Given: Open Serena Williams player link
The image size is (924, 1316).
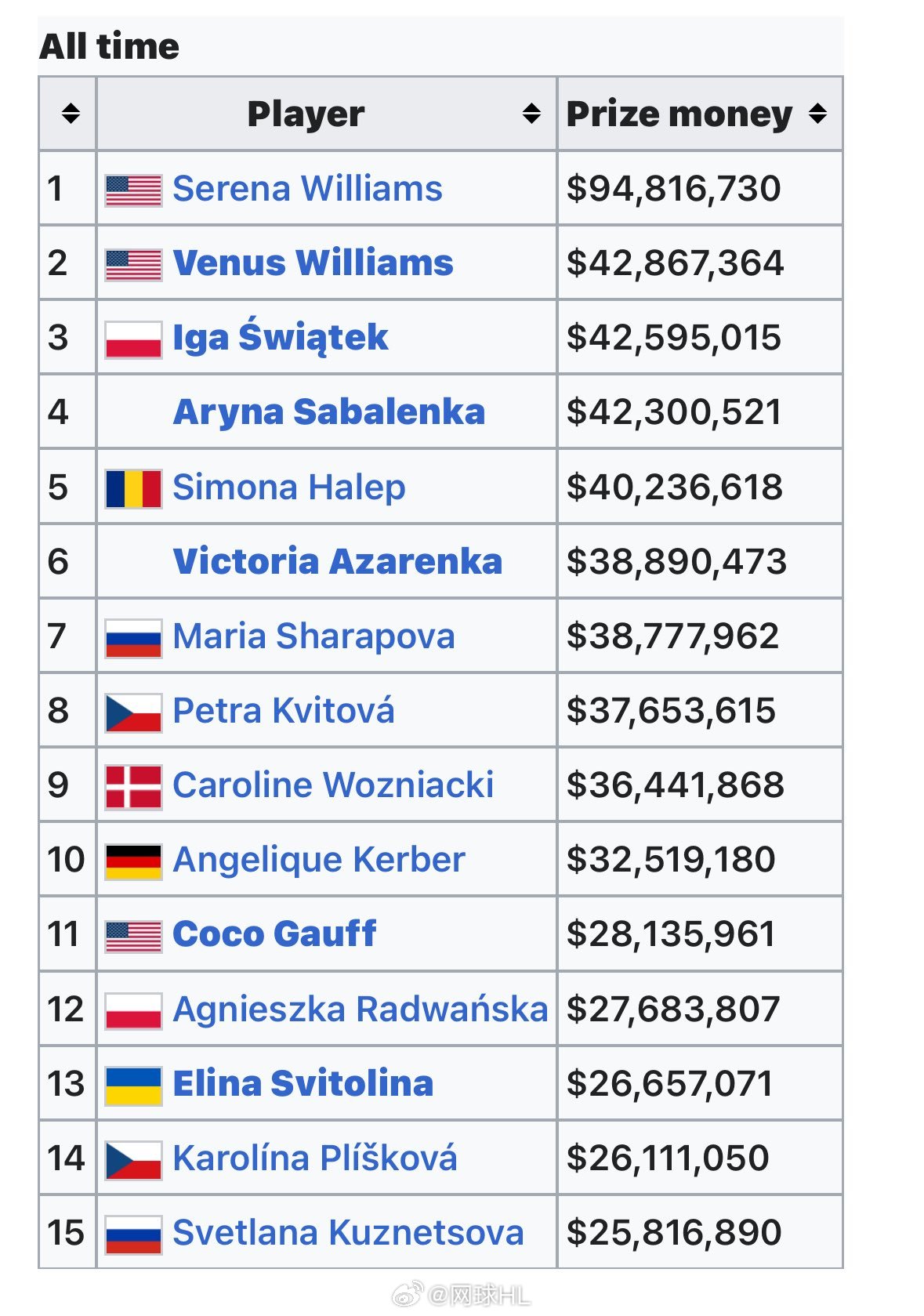Looking at the screenshot, I should tap(307, 189).
